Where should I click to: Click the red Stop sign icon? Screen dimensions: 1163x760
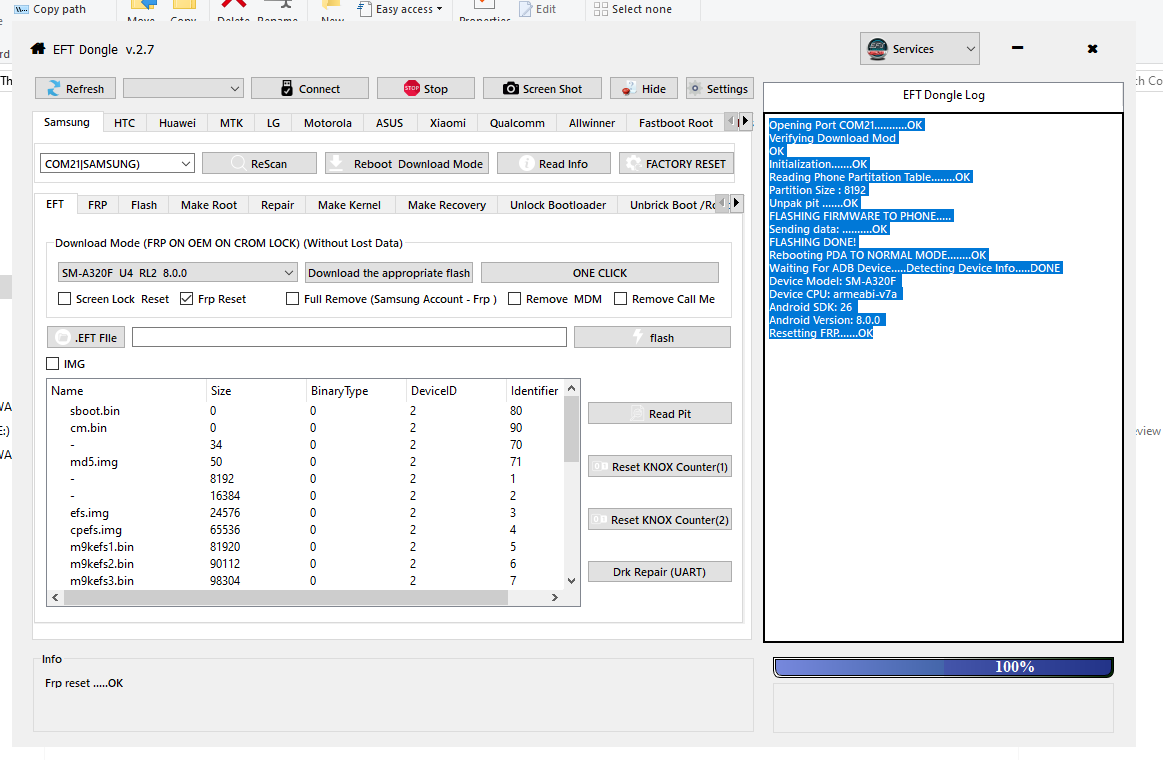tap(412, 88)
